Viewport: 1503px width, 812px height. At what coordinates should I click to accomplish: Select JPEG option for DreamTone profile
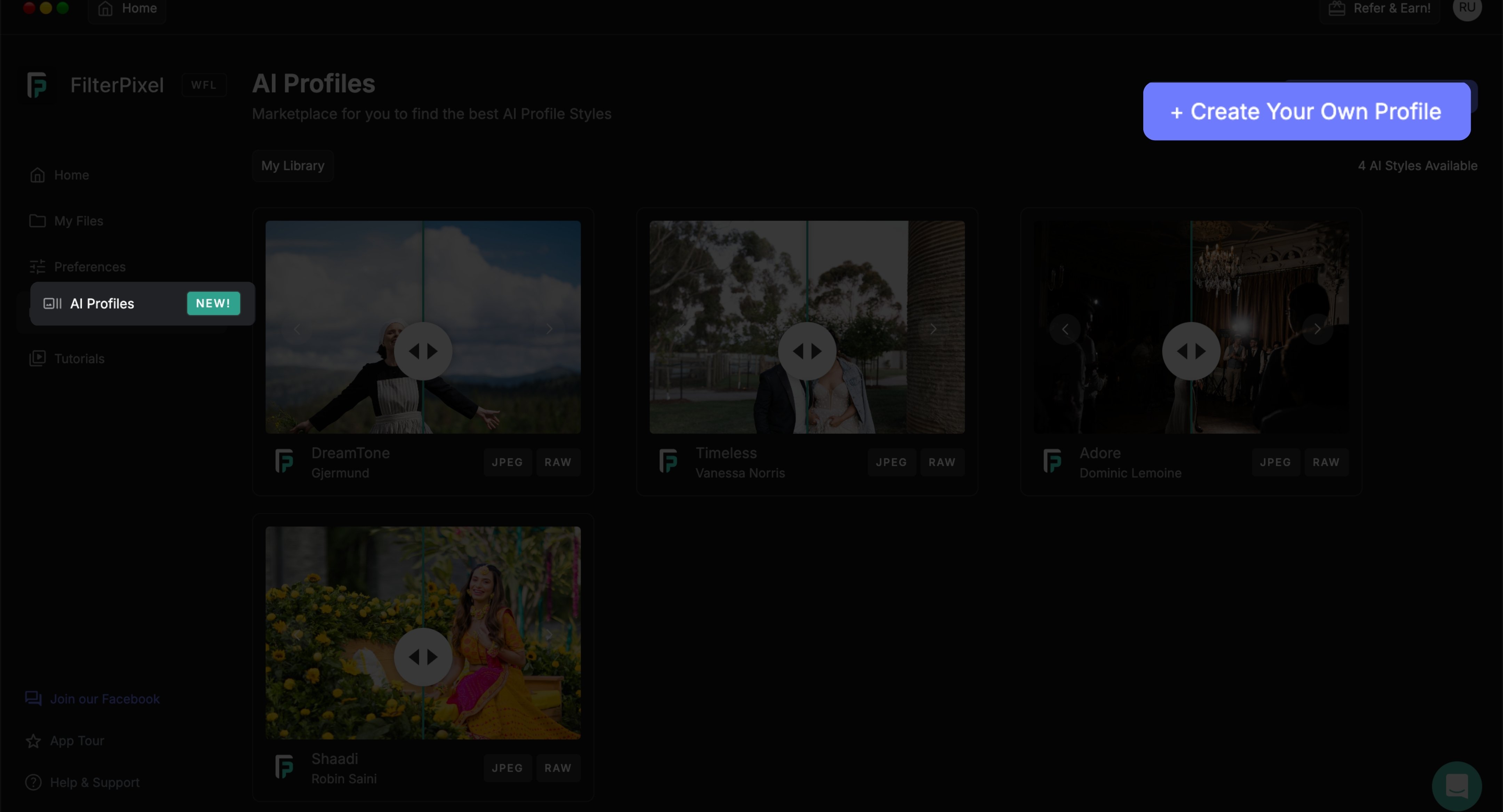click(x=507, y=462)
